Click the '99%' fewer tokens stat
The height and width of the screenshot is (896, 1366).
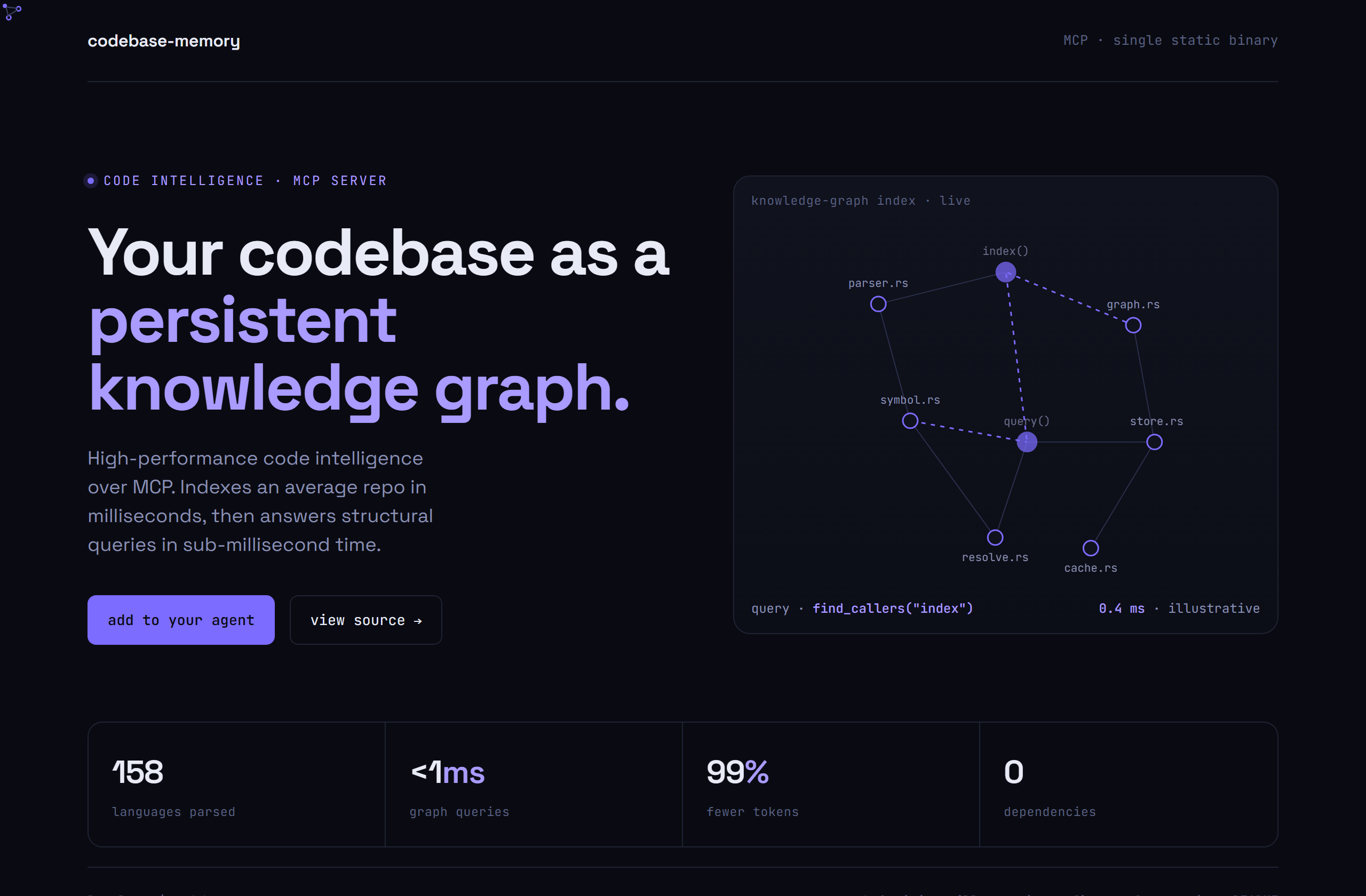pos(737,772)
